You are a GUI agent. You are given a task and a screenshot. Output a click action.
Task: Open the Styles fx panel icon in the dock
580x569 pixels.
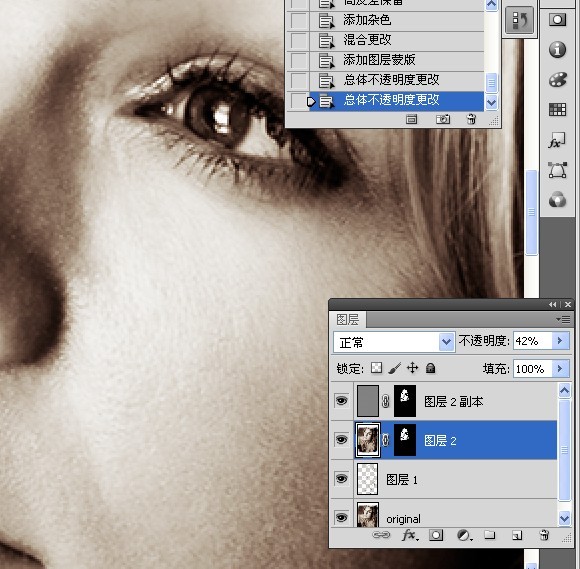pyautogui.click(x=557, y=141)
